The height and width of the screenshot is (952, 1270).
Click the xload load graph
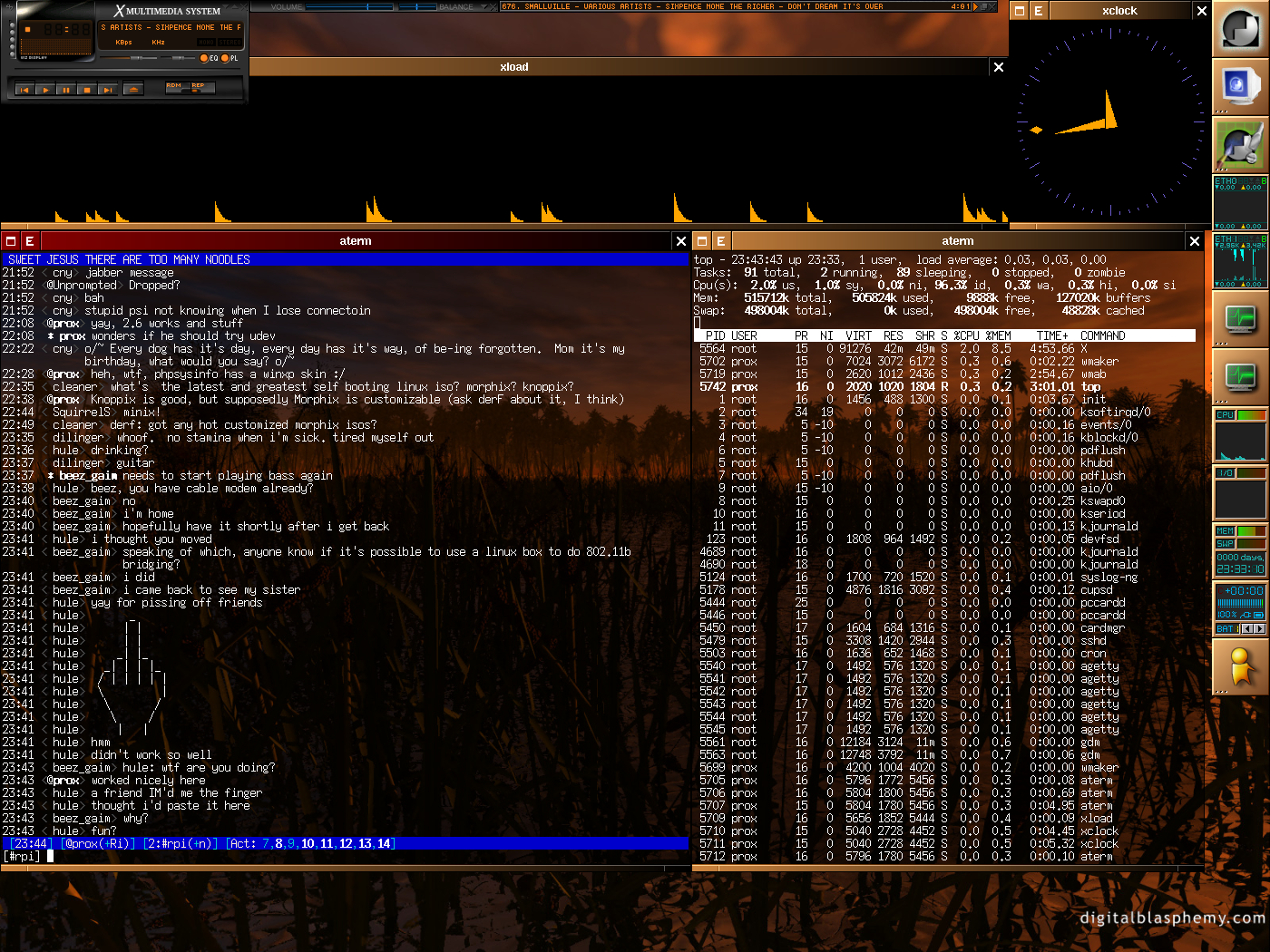pos(504,150)
